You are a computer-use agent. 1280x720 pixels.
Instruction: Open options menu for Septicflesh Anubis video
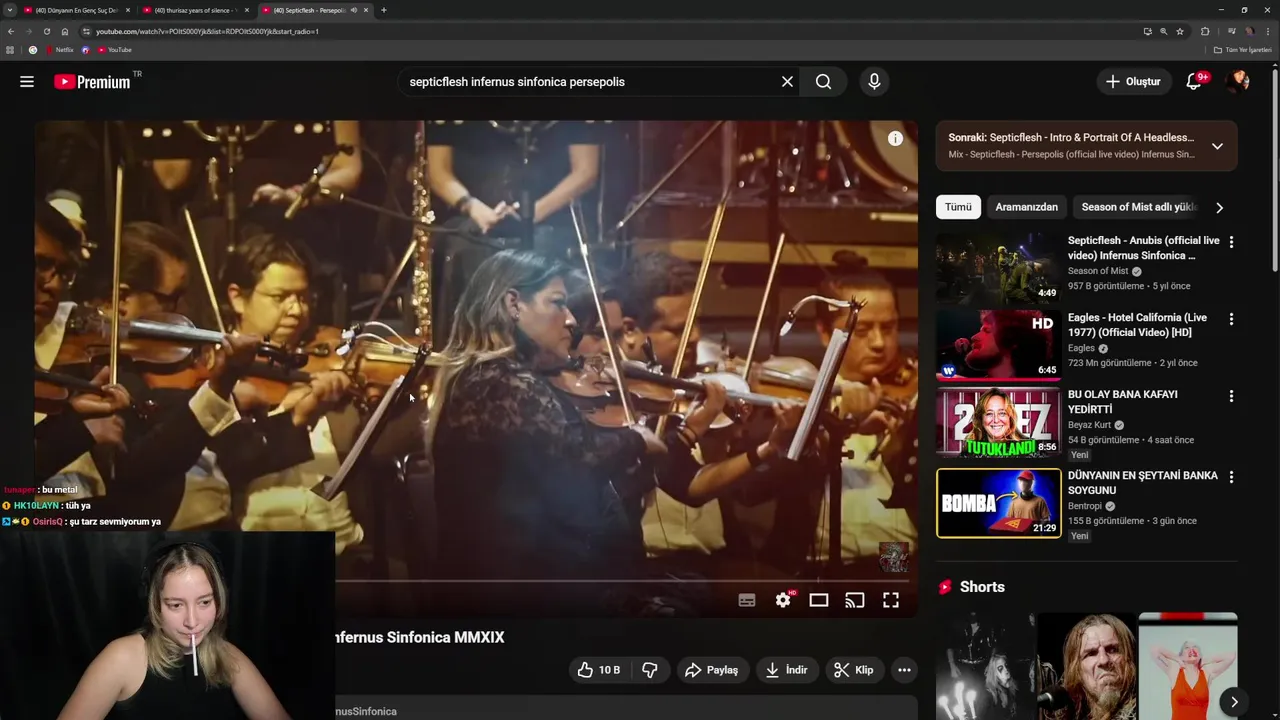click(1231, 242)
